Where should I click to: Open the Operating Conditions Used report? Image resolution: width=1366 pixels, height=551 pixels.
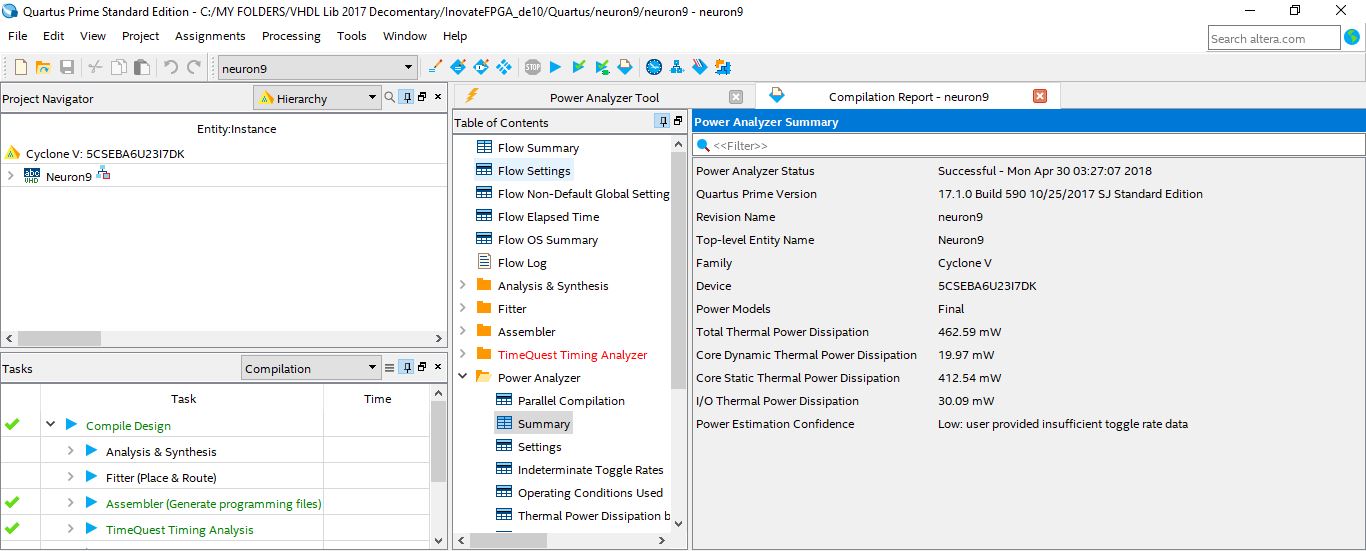point(590,492)
